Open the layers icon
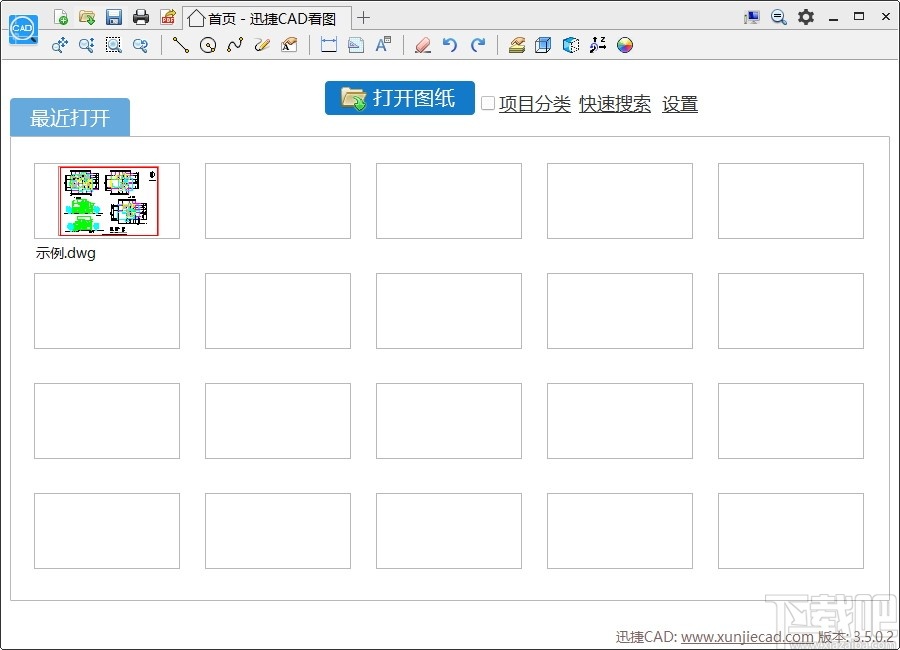Screen dimensions: 900x650 517,45
